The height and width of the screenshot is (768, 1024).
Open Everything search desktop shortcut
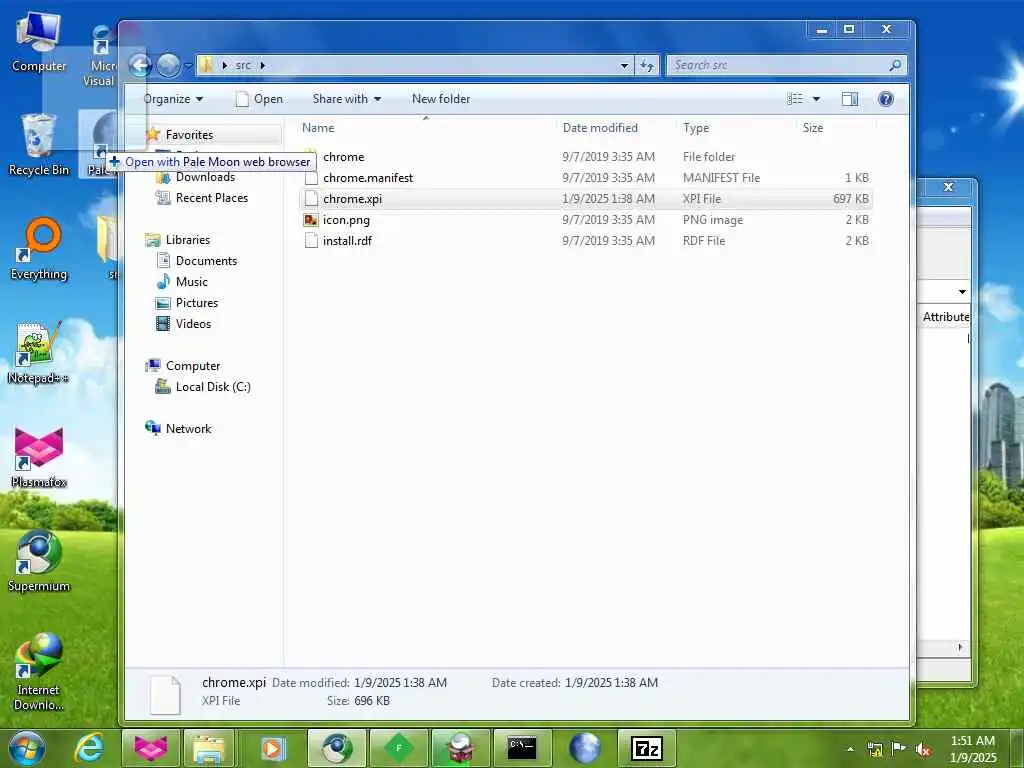[x=39, y=249]
